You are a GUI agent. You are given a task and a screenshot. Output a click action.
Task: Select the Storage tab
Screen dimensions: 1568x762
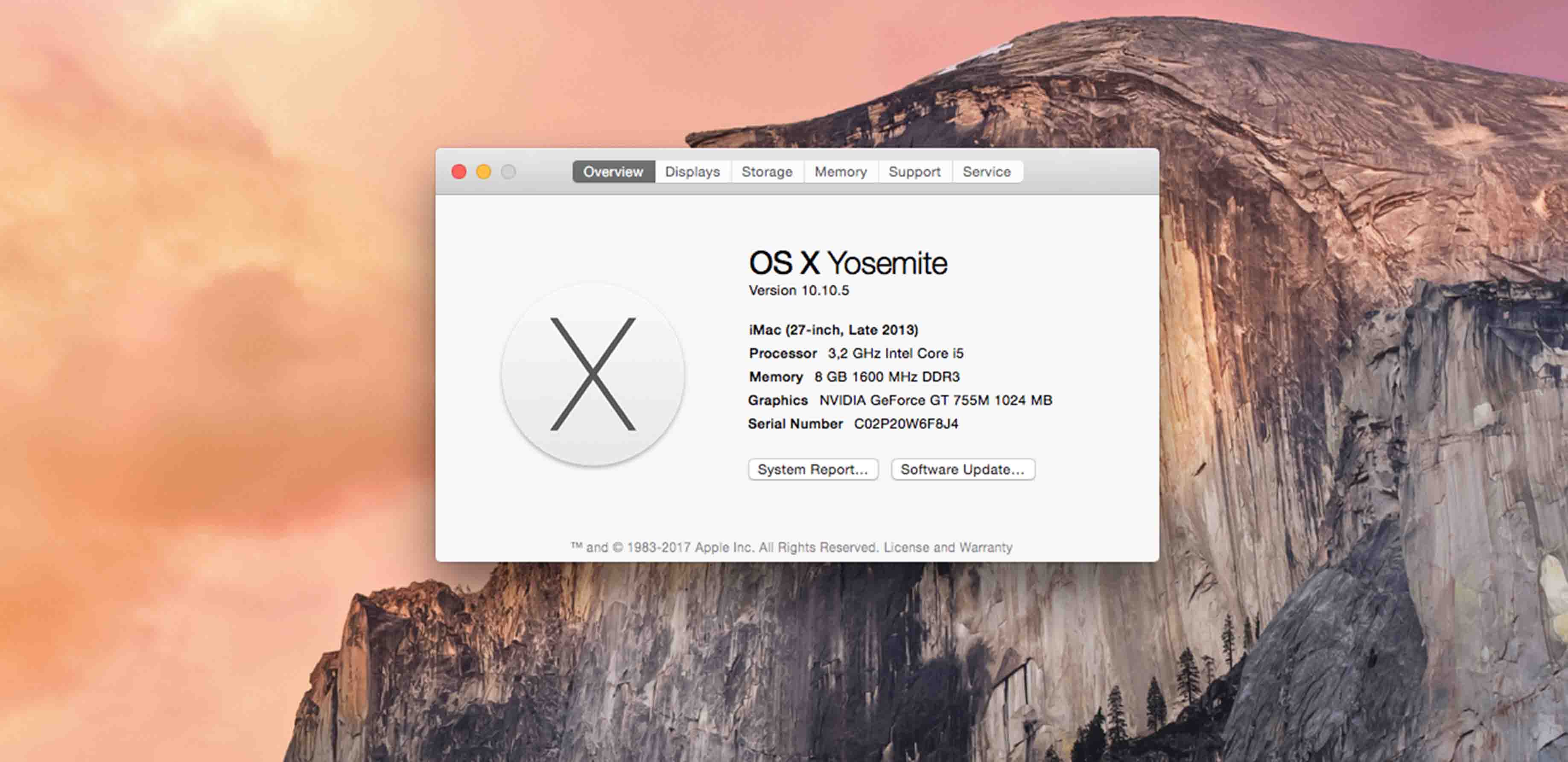pyautogui.click(x=766, y=172)
